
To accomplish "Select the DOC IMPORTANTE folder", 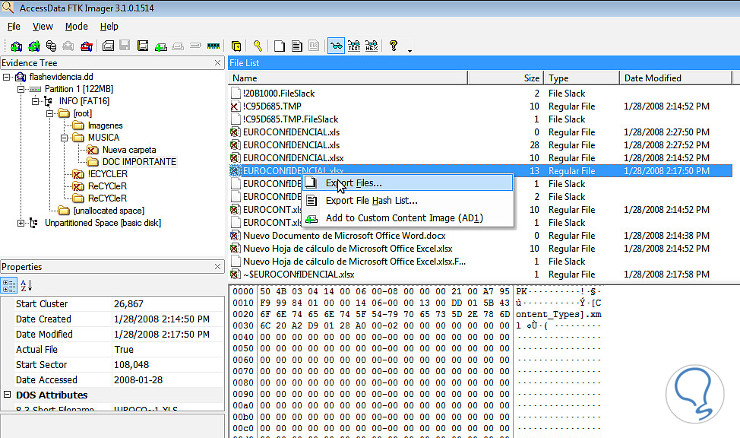I will coord(139,162).
